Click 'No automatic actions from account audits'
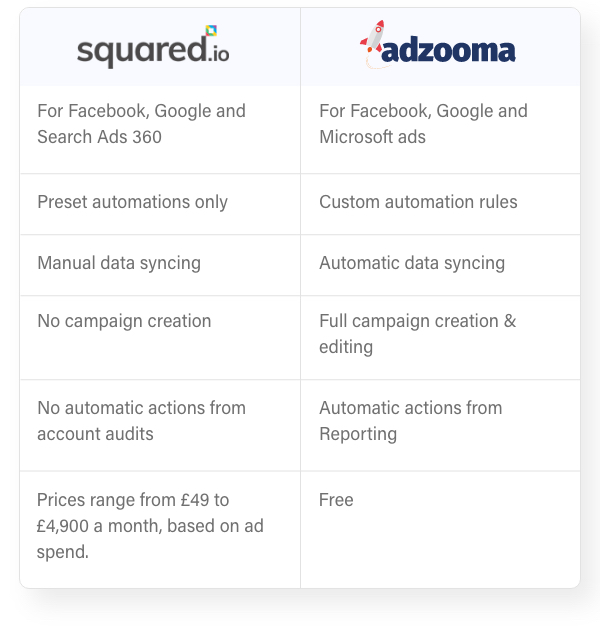The width and height of the screenshot is (600, 640). [x=141, y=421]
